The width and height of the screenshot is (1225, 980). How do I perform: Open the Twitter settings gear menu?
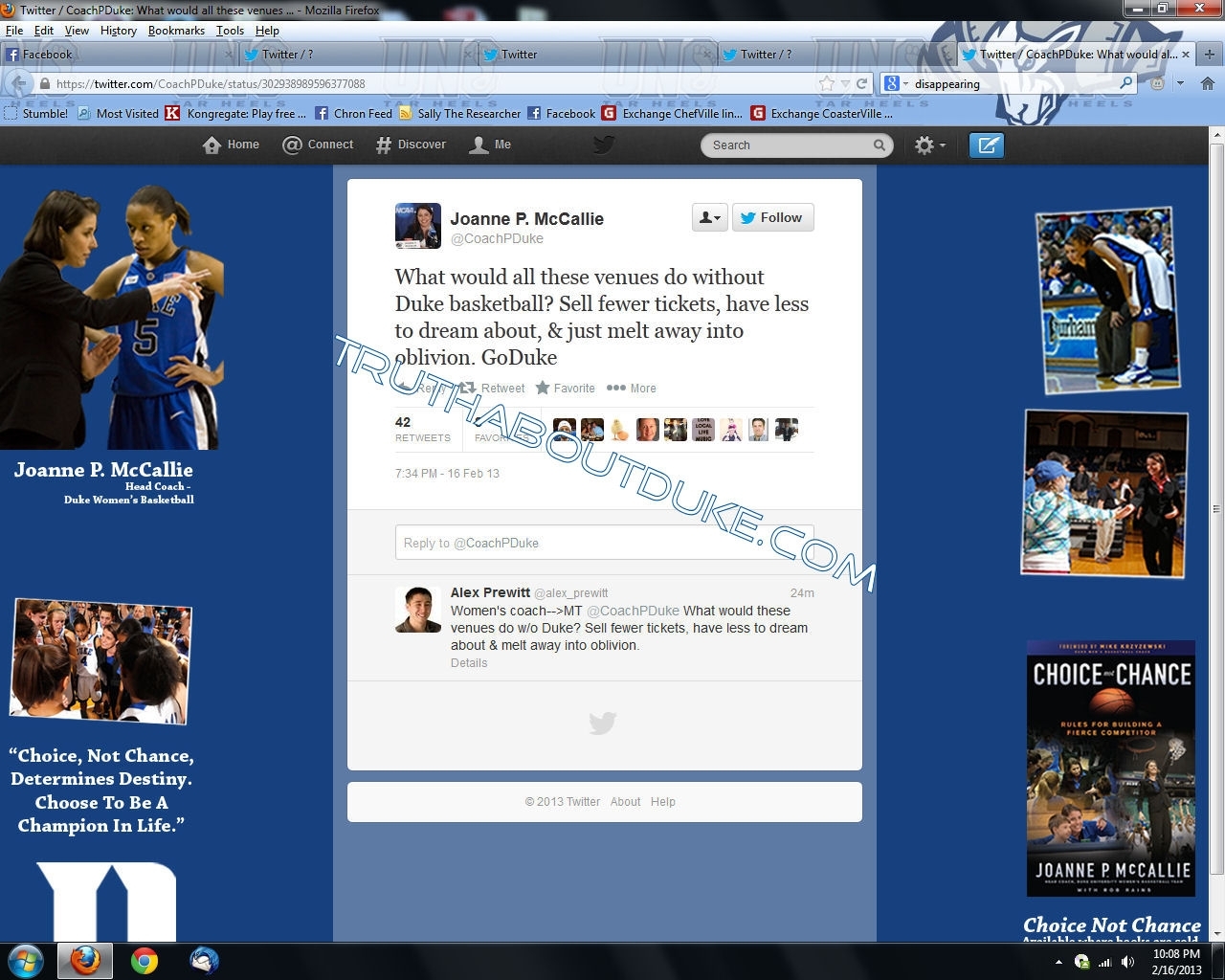point(929,145)
